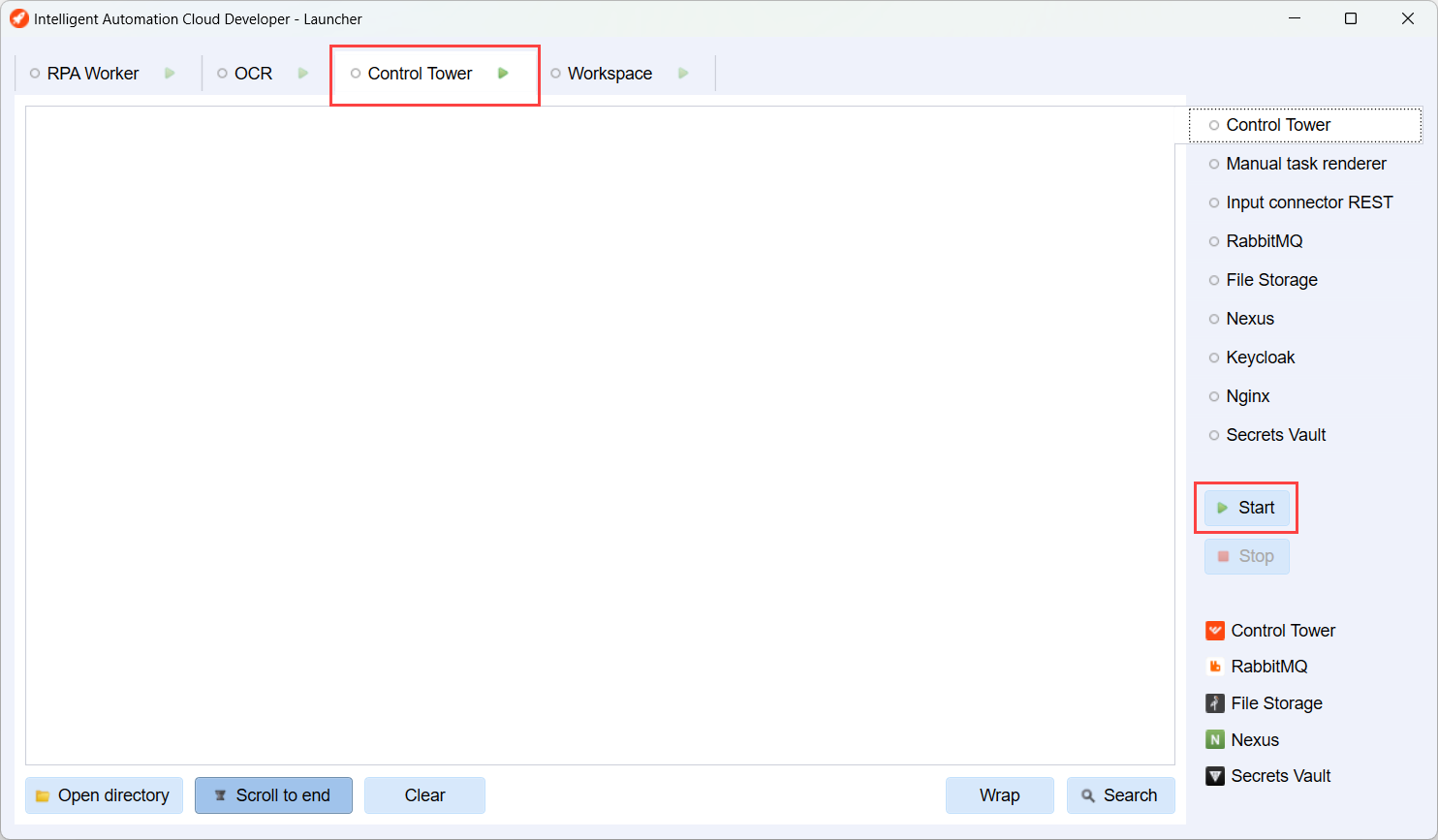Select Input connector REST service

(x=1305, y=202)
